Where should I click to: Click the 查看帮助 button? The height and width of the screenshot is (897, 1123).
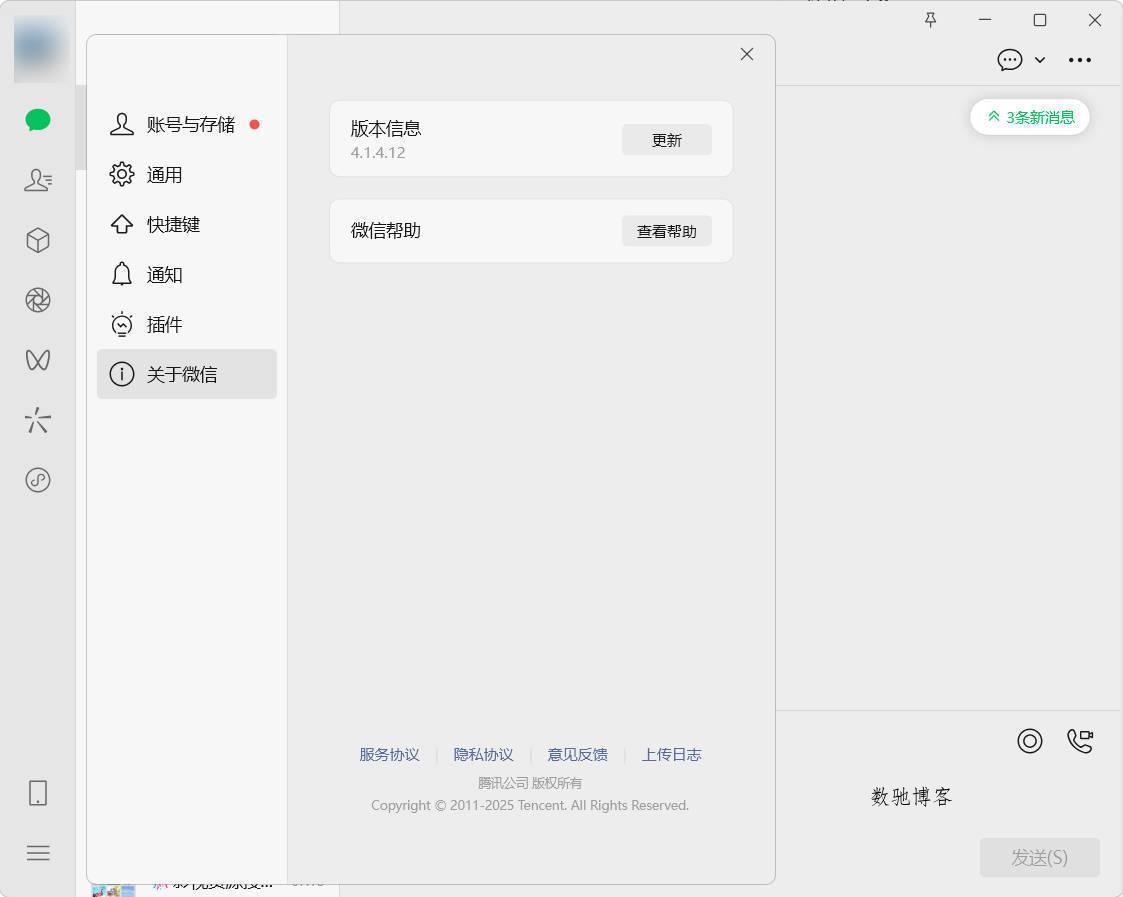click(x=667, y=231)
